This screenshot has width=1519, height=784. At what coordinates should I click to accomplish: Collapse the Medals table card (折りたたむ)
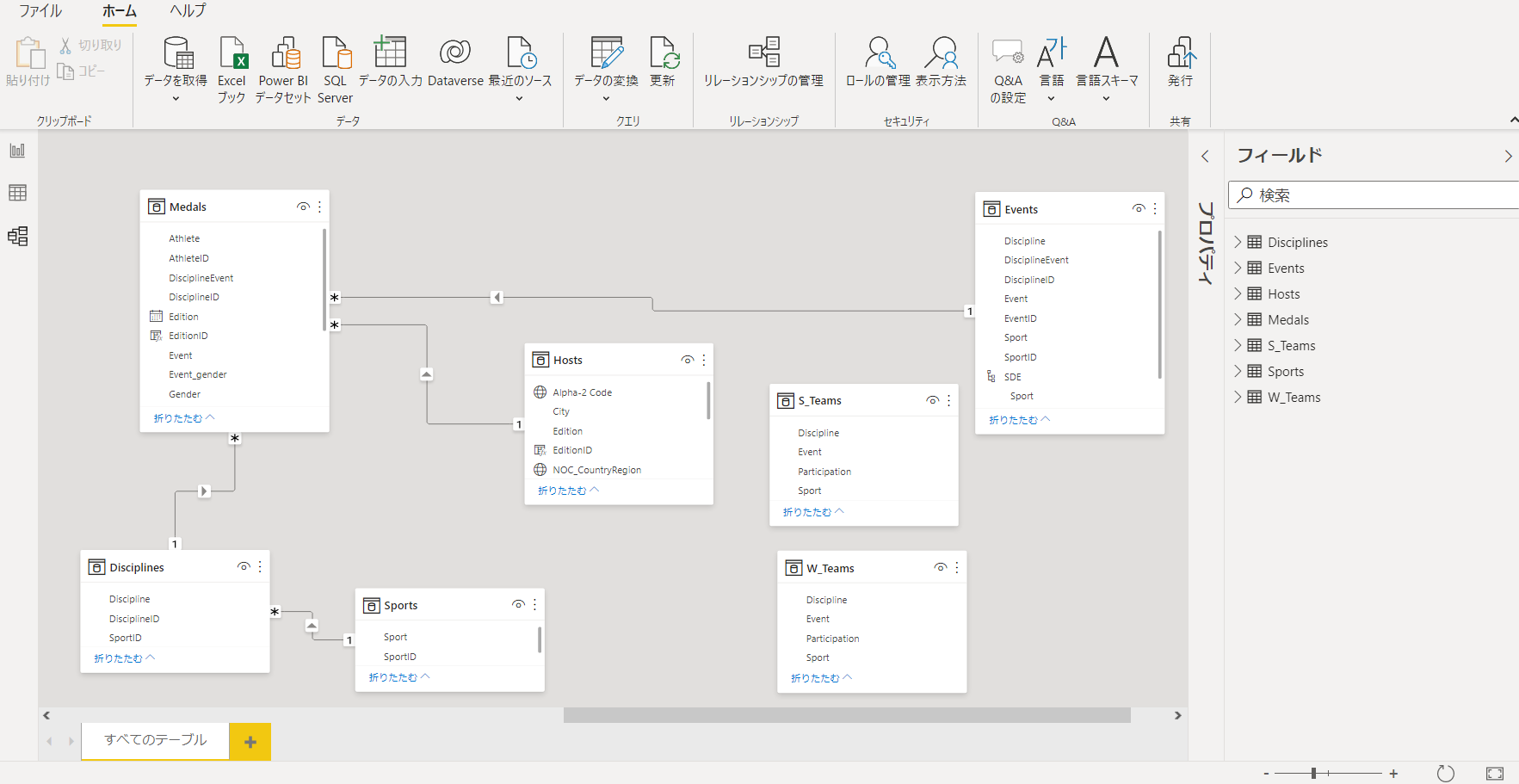click(x=184, y=418)
